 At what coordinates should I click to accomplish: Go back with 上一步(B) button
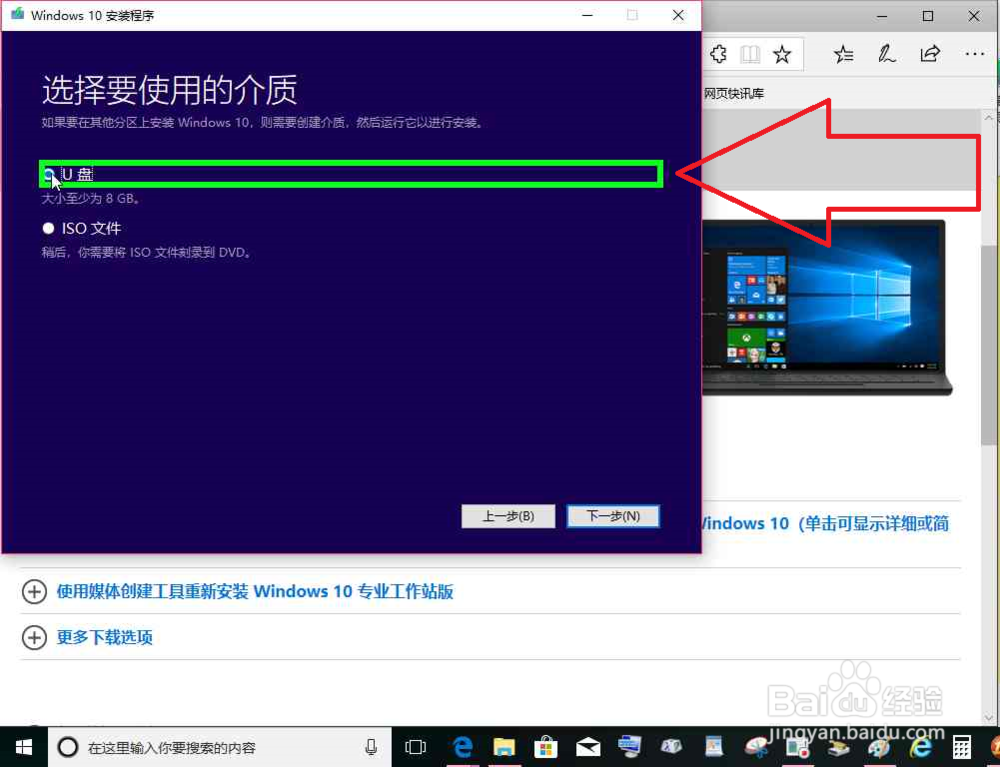tap(508, 516)
